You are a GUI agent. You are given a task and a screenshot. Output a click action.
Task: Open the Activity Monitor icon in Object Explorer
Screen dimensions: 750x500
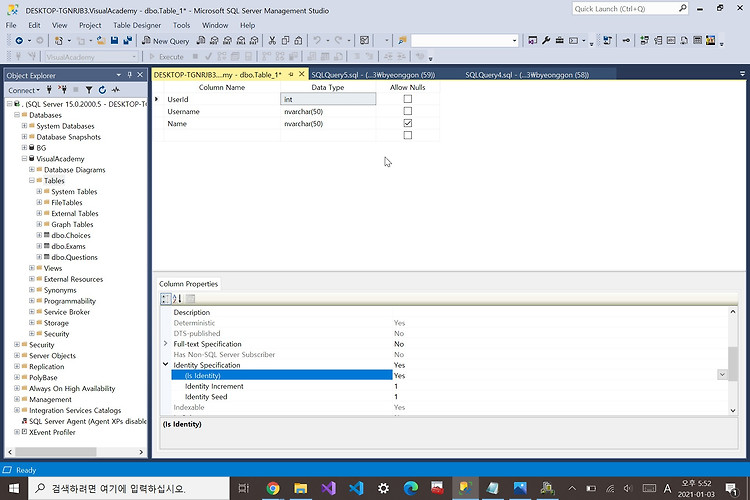pos(116,90)
